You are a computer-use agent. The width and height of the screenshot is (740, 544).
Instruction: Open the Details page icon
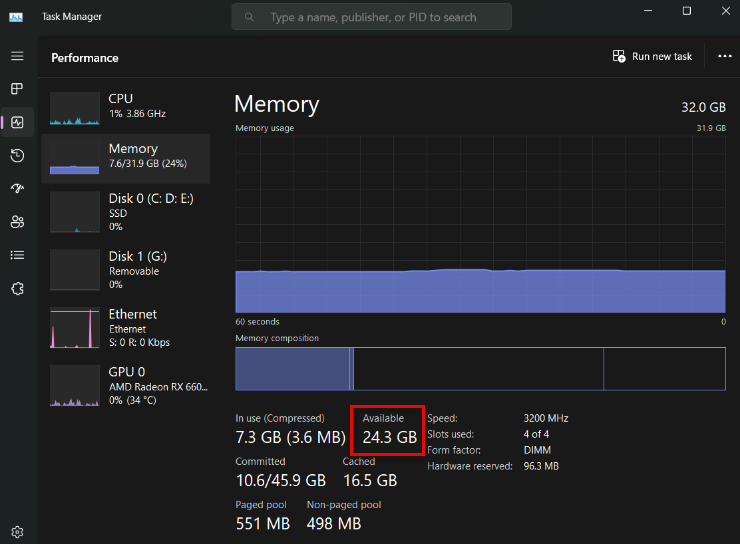(17, 255)
